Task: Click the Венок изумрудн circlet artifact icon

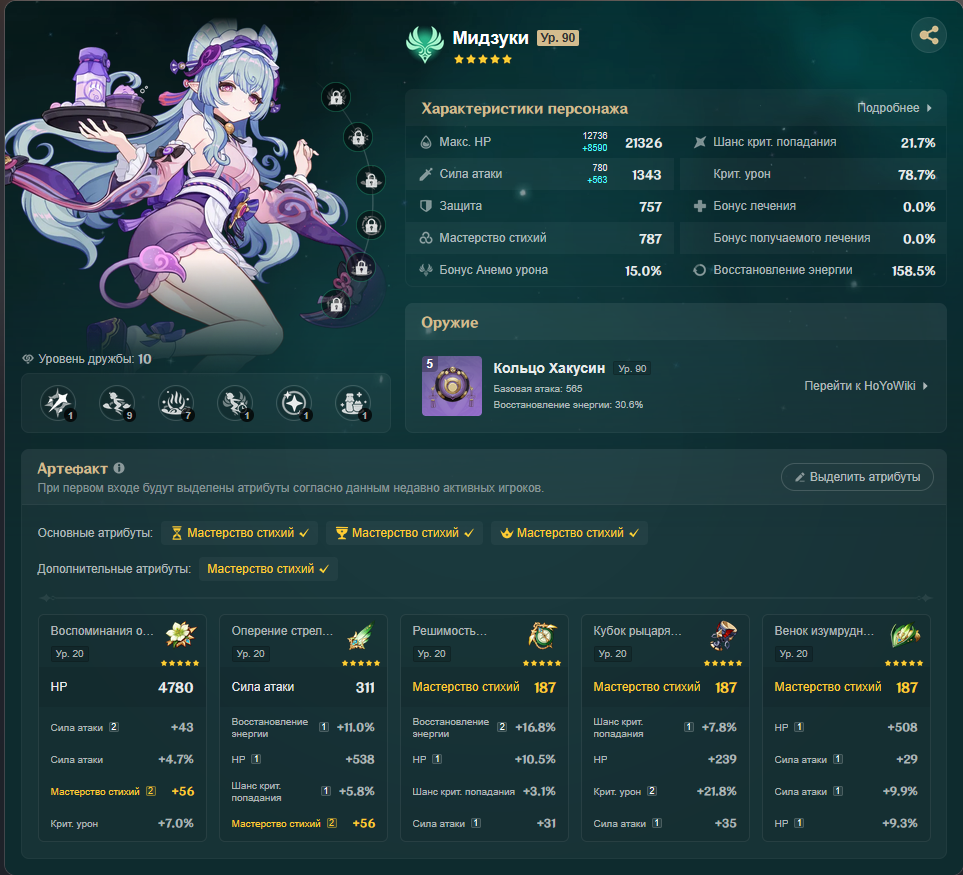Action: tap(905, 635)
